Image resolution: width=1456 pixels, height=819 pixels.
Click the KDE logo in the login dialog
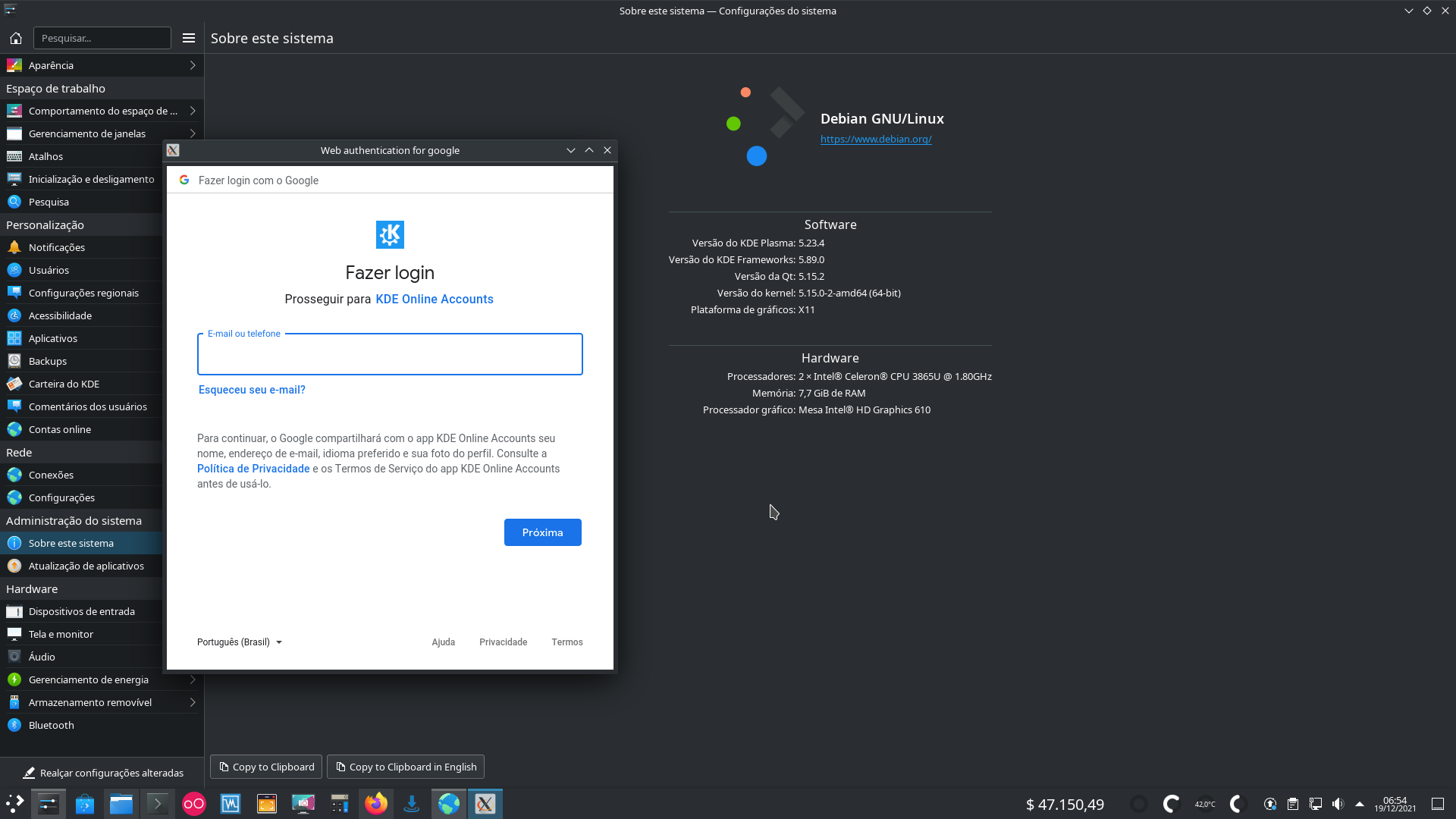(x=390, y=234)
